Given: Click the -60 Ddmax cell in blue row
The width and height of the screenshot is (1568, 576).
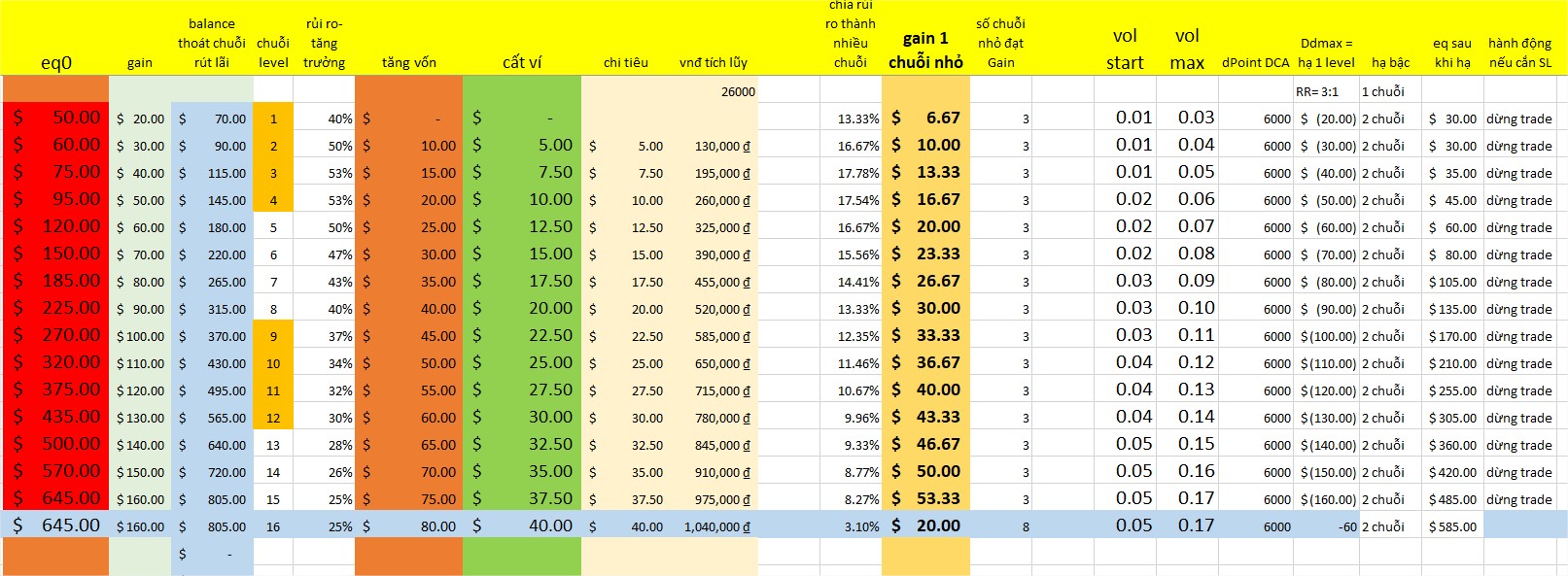Looking at the screenshot, I should [1325, 526].
